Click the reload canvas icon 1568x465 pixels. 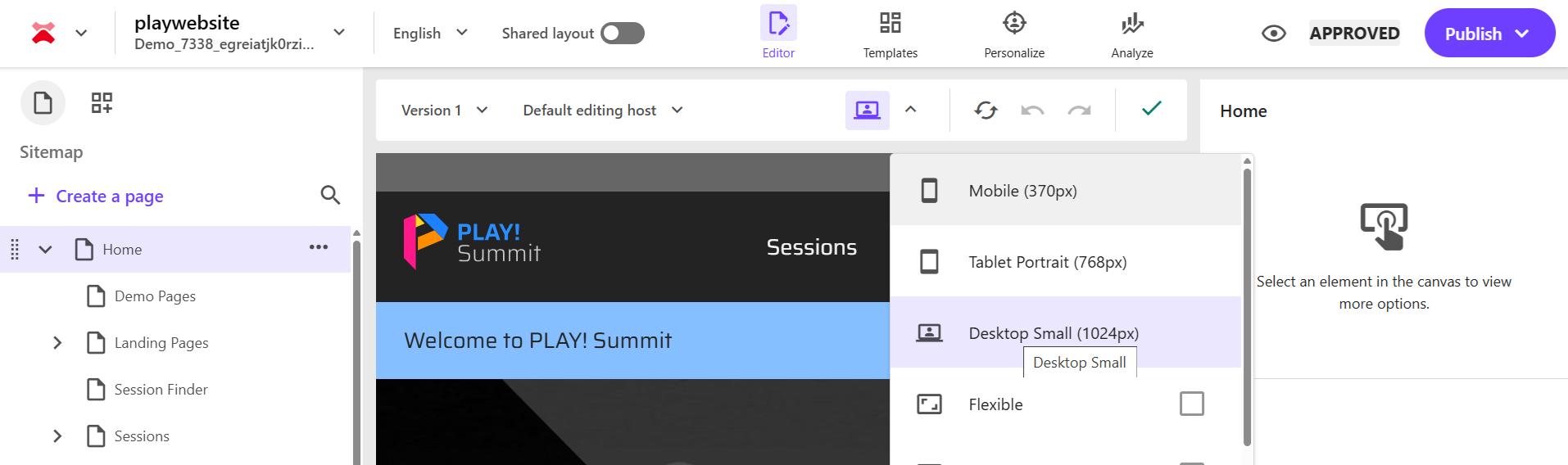point(986,110)
